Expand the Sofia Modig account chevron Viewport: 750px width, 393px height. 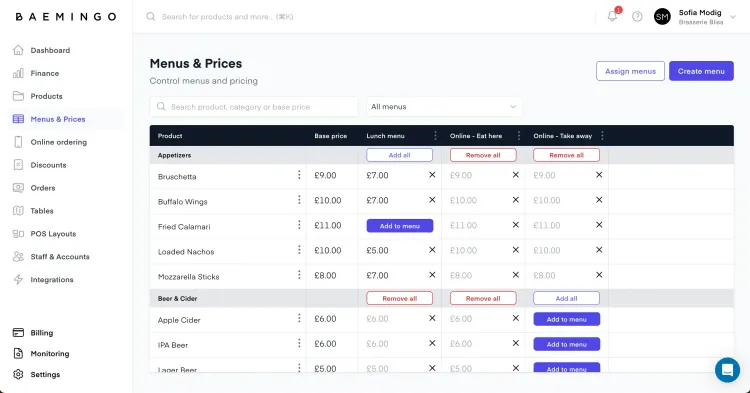coord(732,17)
